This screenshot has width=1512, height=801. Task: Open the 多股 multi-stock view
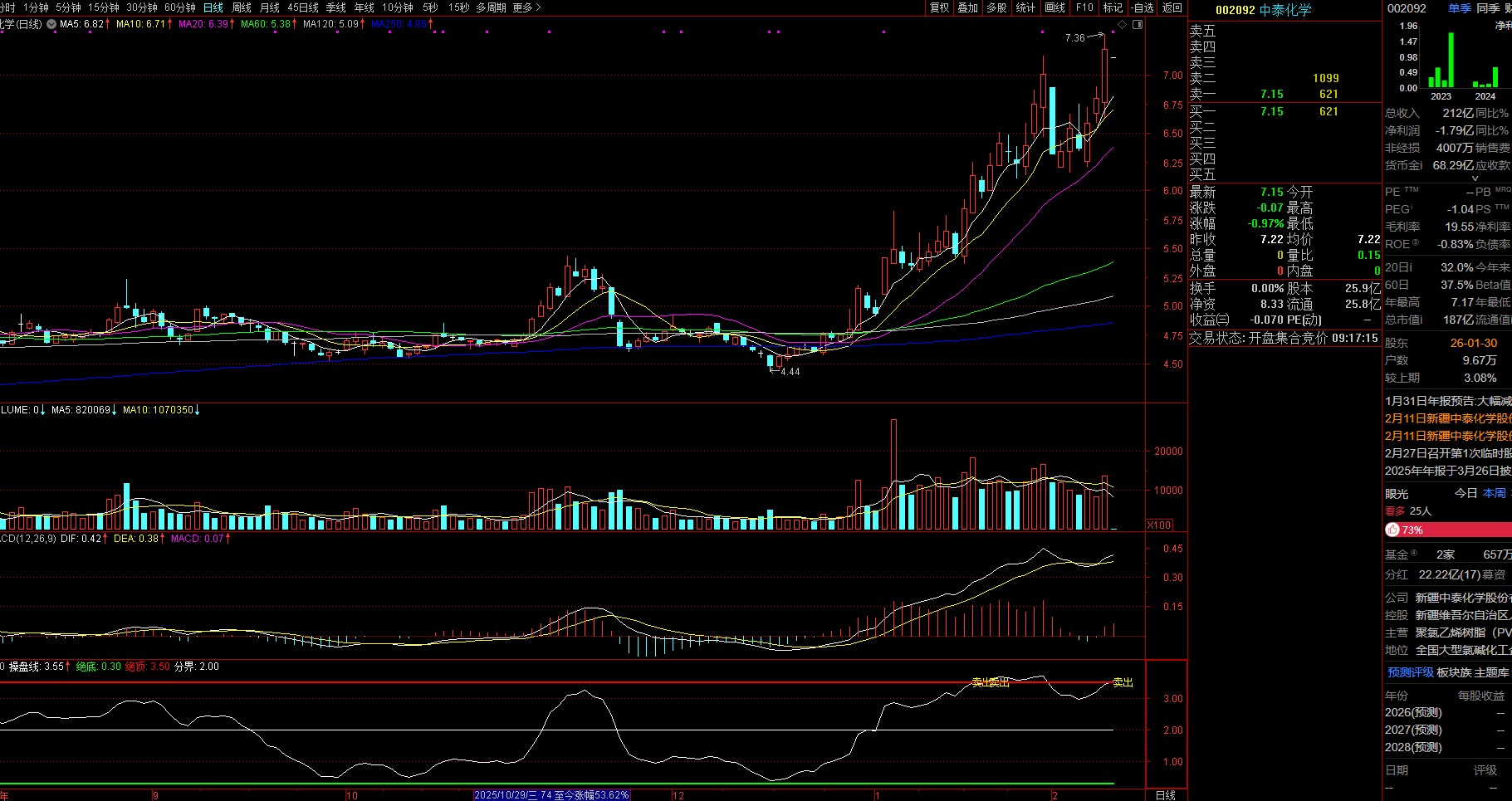point(997,7)
